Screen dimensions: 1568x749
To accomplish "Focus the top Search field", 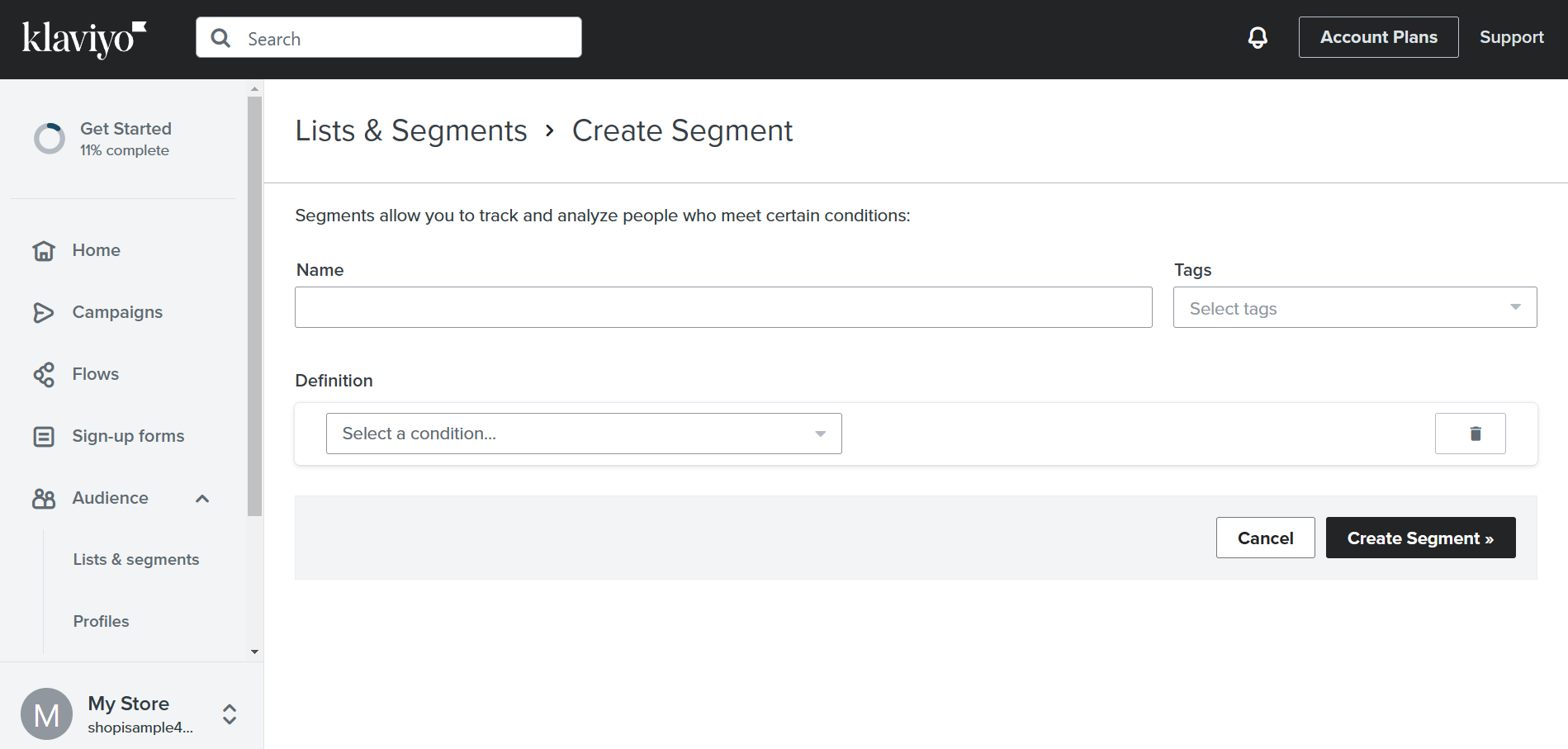I will click(389, 37).
